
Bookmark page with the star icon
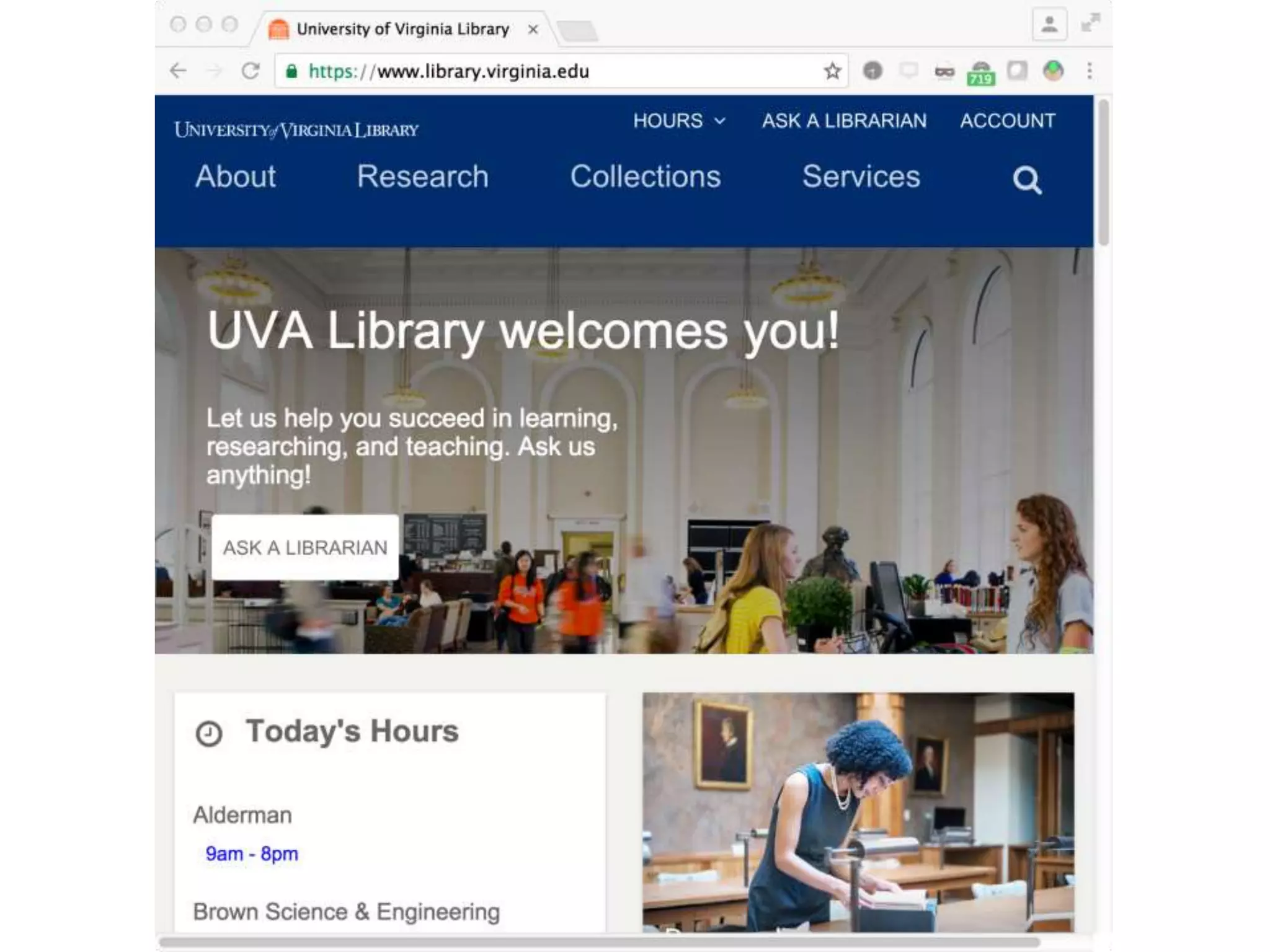click(832, 71)
